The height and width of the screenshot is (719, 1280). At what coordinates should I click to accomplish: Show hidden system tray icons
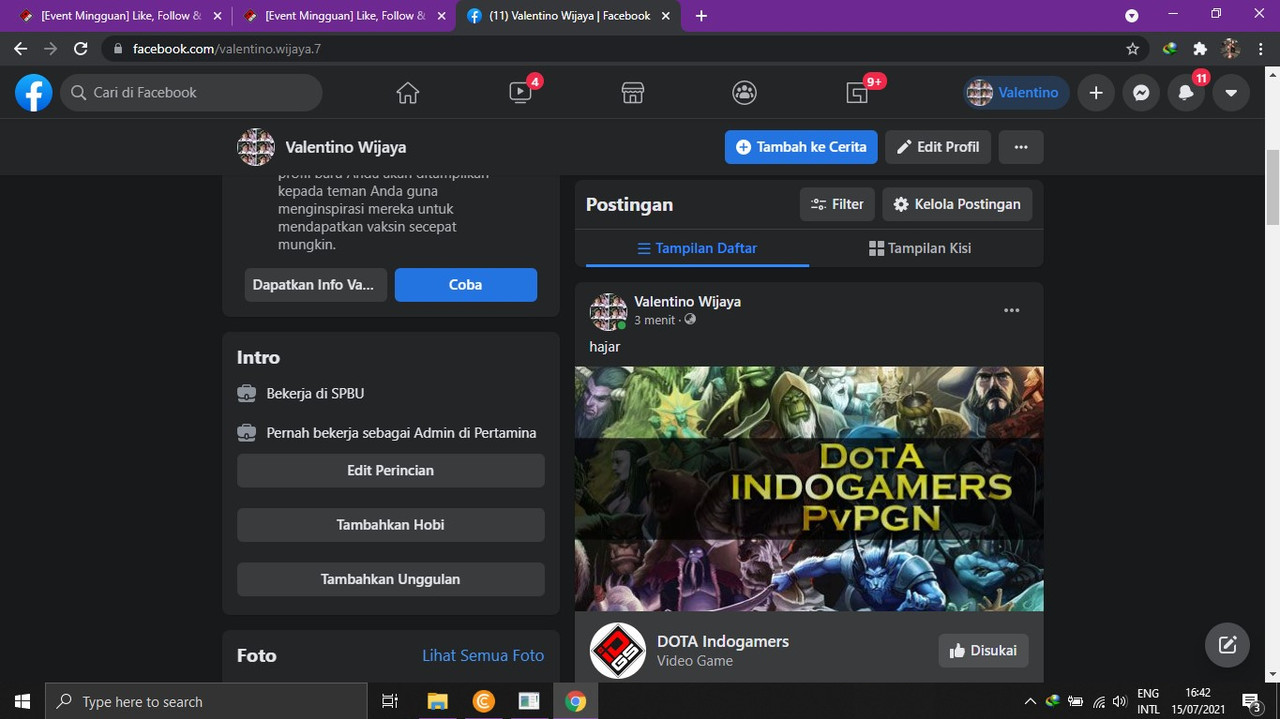(1030, 701)
